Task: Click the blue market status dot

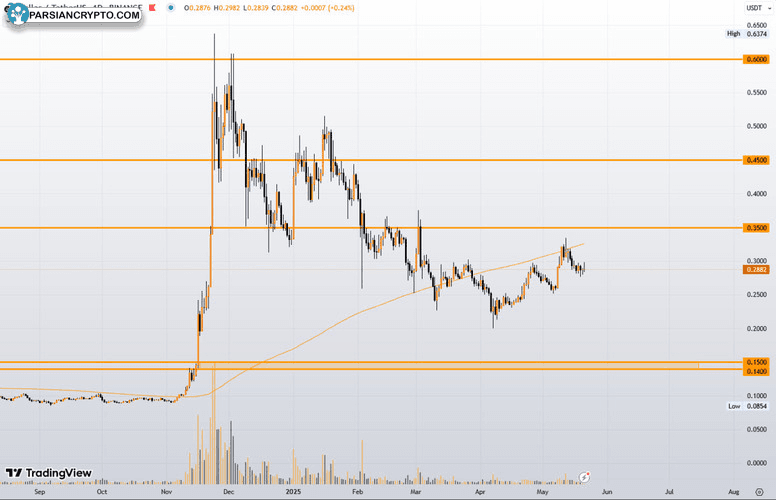Action: 171,7
